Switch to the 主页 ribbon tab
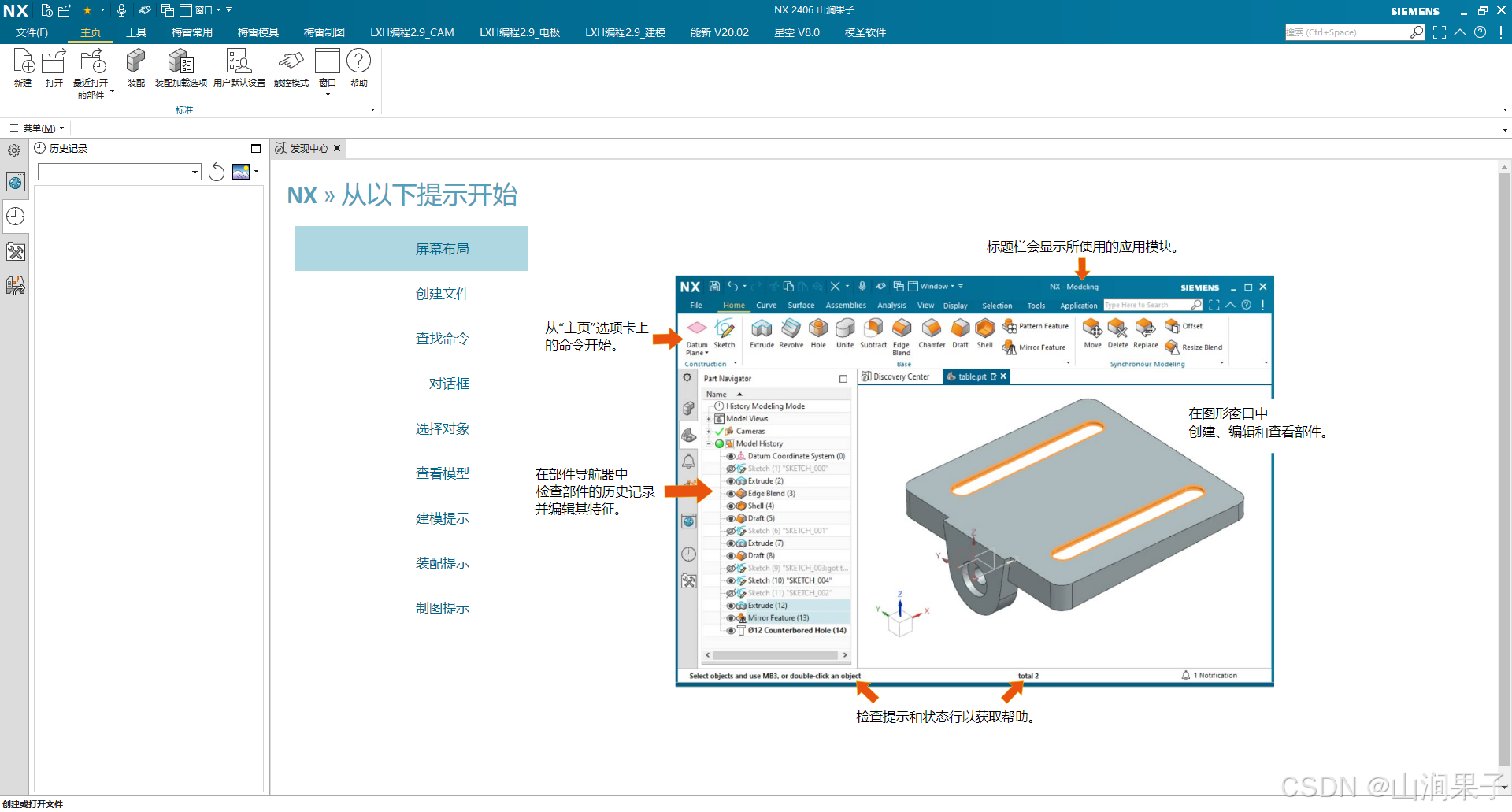The width and height of the screenshot is (1512, 812). click(x=91, y=32)
